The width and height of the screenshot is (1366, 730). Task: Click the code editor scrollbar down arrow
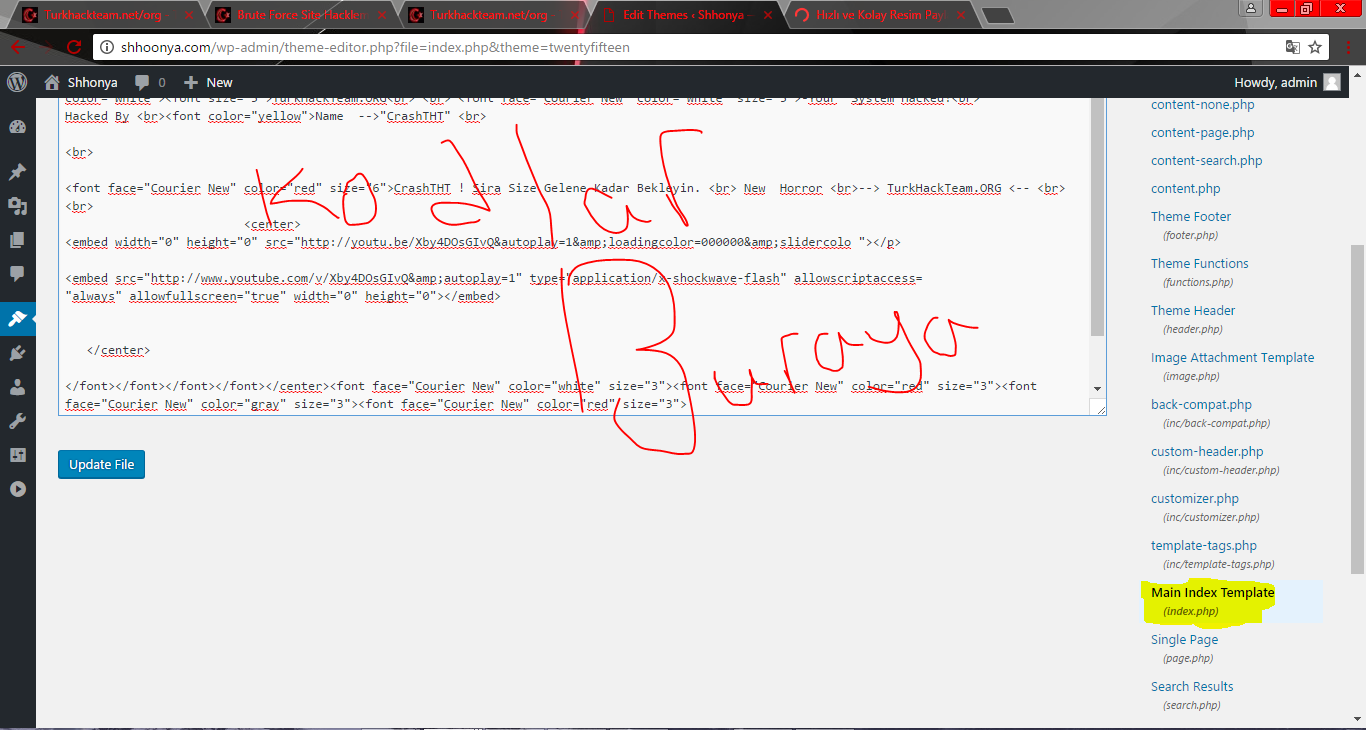1098,389
